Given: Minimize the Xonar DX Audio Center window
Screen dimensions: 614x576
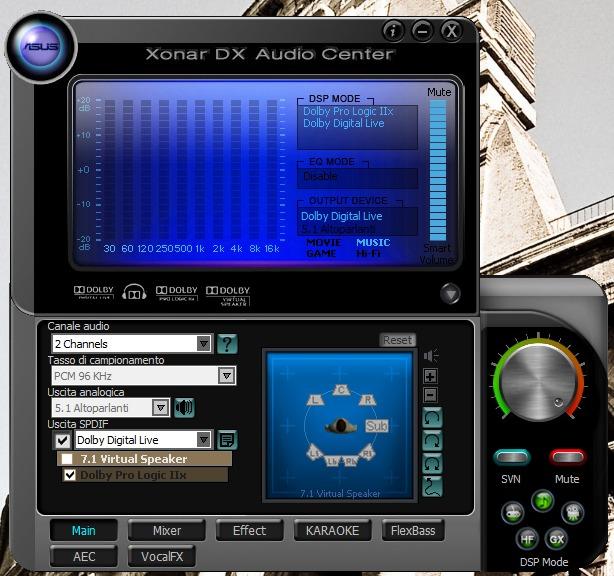Looking at the screenshot, I should [422, 31].
